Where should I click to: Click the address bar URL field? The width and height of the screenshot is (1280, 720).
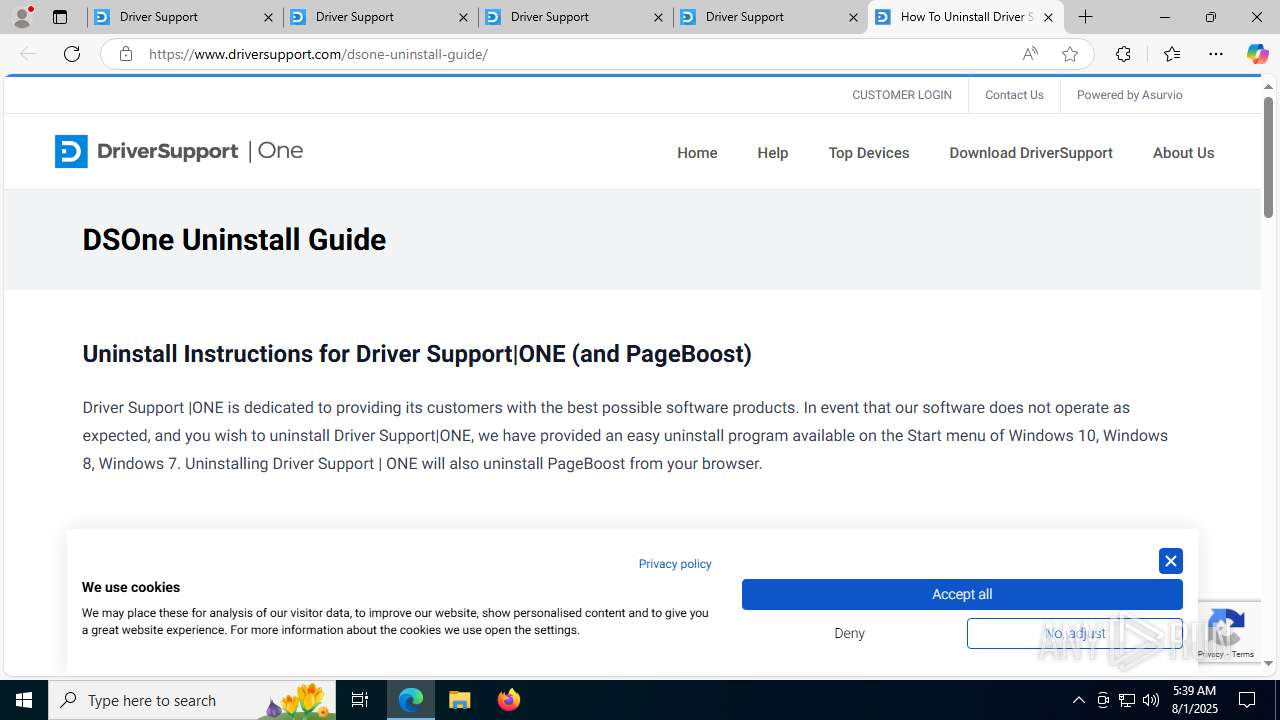580,54
